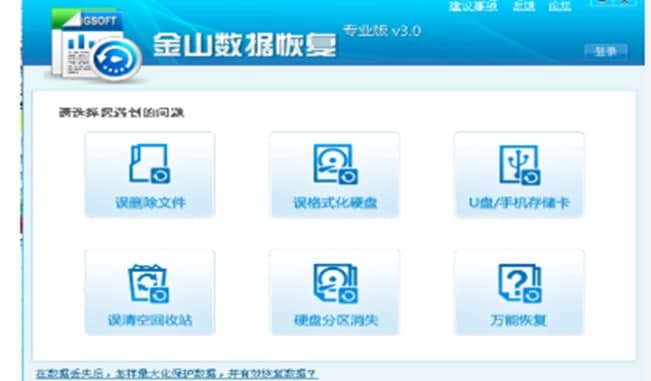Open the 误格式化硬盘 recovery option
The width and height of the screenshot is (651, 381).
[335, 175]
